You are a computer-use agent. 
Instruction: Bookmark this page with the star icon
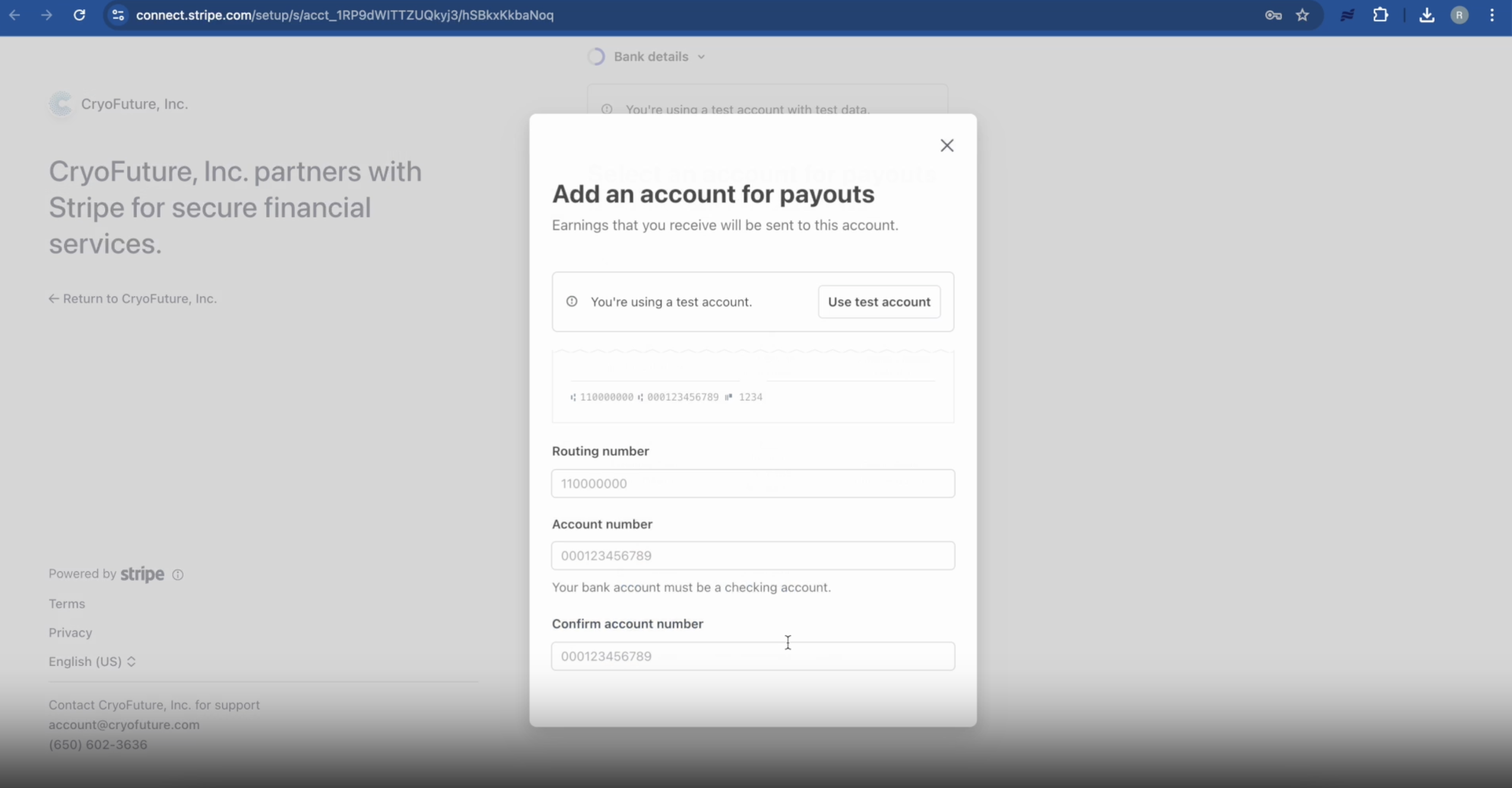[1302, 15]
